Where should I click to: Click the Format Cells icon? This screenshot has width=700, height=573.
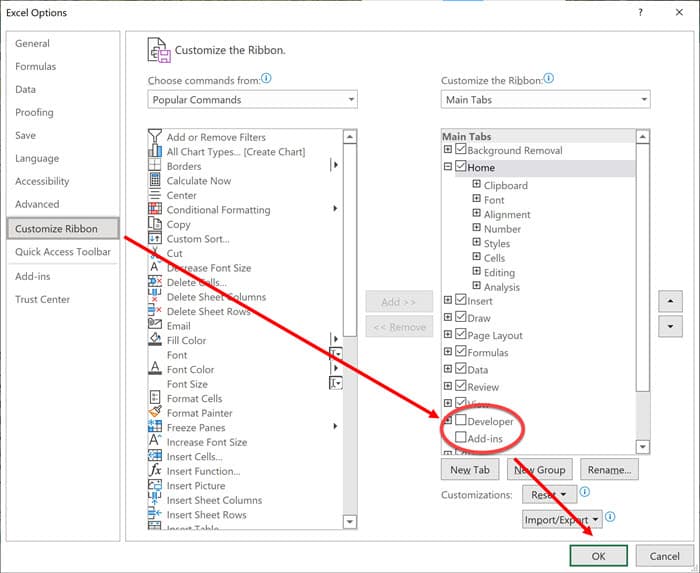coord(155,398)
